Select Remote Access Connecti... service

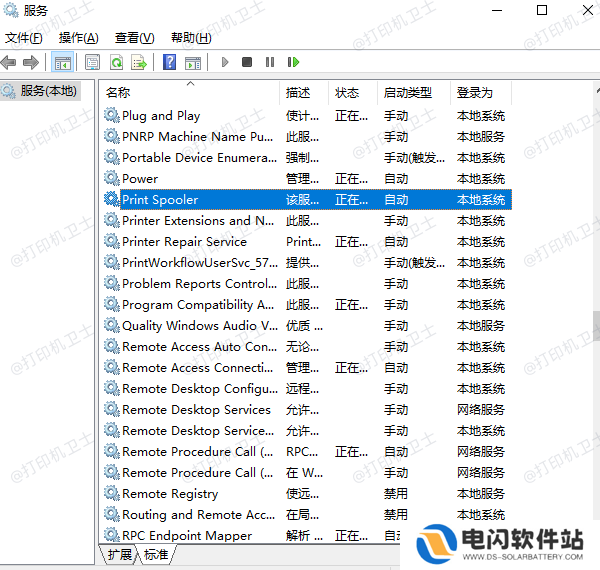(x=308, y=368)
